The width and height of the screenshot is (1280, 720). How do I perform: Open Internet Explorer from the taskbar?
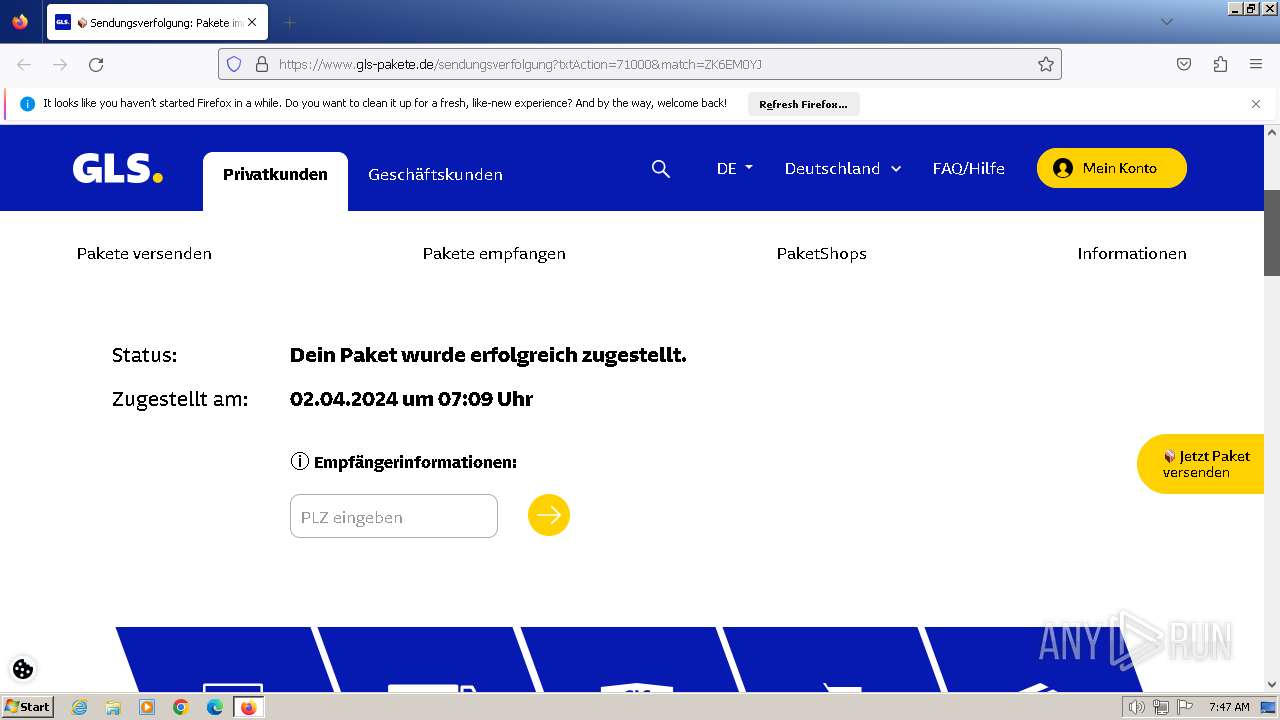point(79,707)
